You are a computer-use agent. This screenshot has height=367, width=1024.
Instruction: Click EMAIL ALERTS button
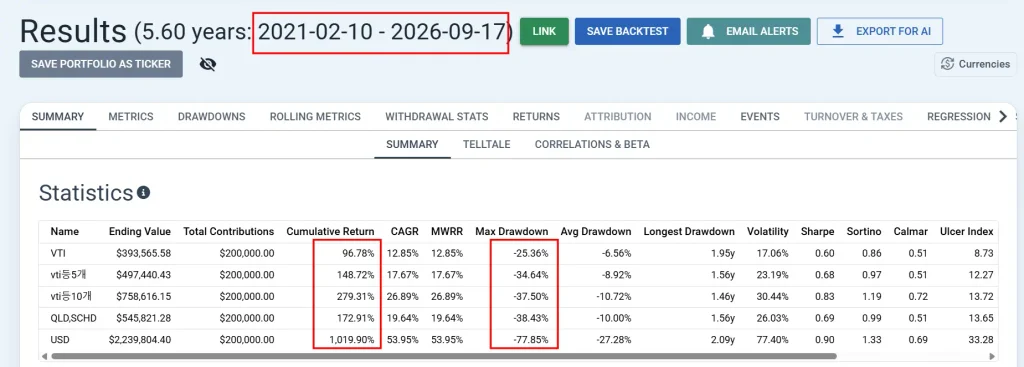pos(748,31)
